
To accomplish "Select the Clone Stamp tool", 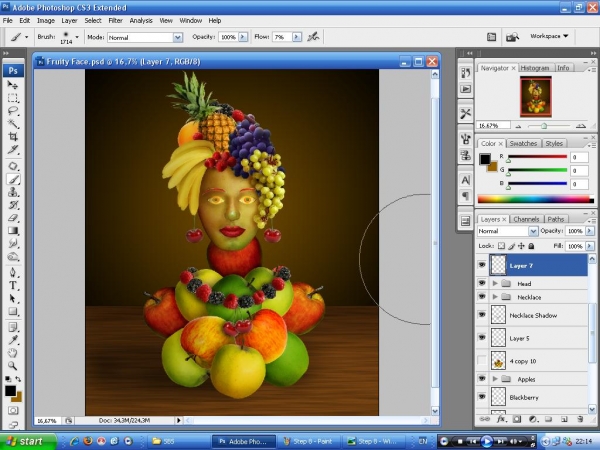I will tap(13, 192).
